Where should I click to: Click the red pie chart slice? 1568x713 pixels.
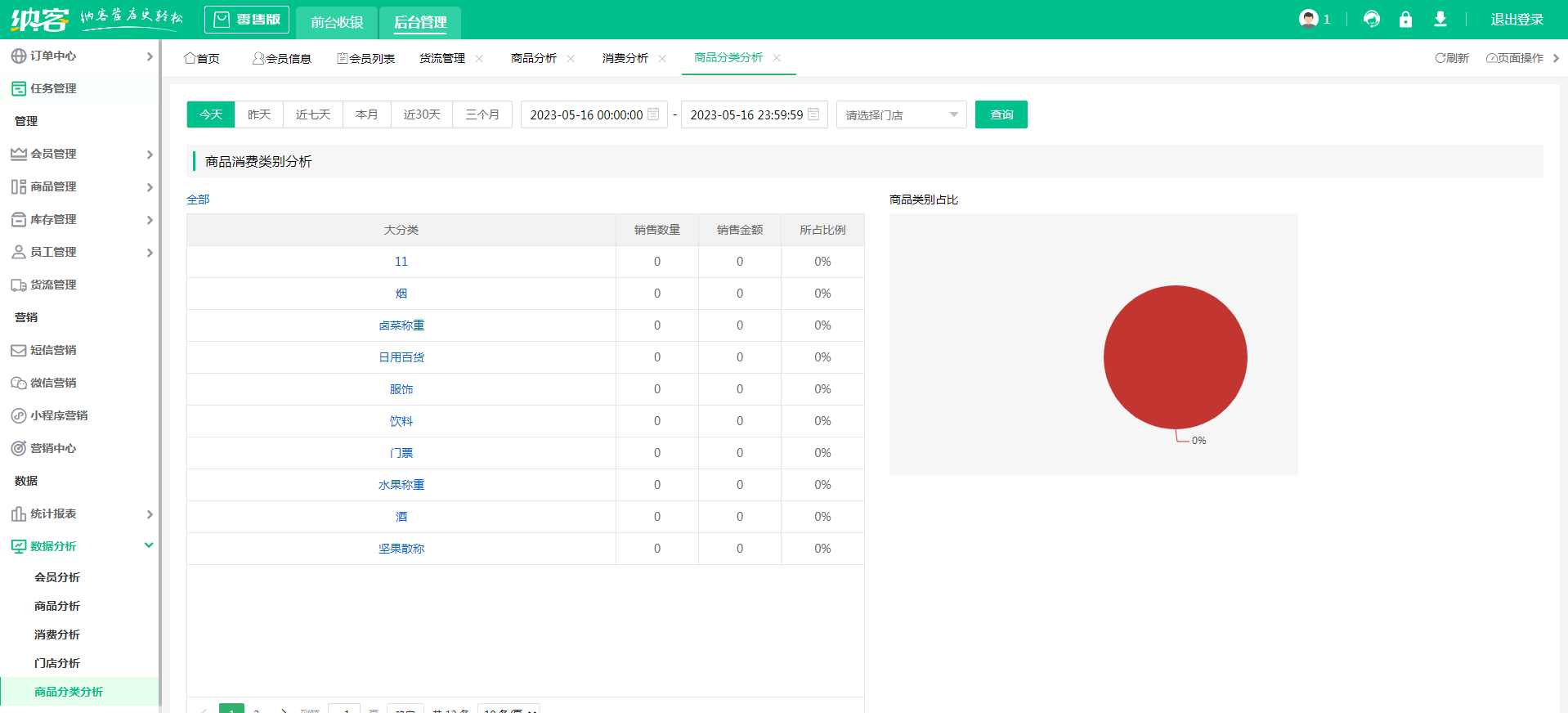(1175, 356)
